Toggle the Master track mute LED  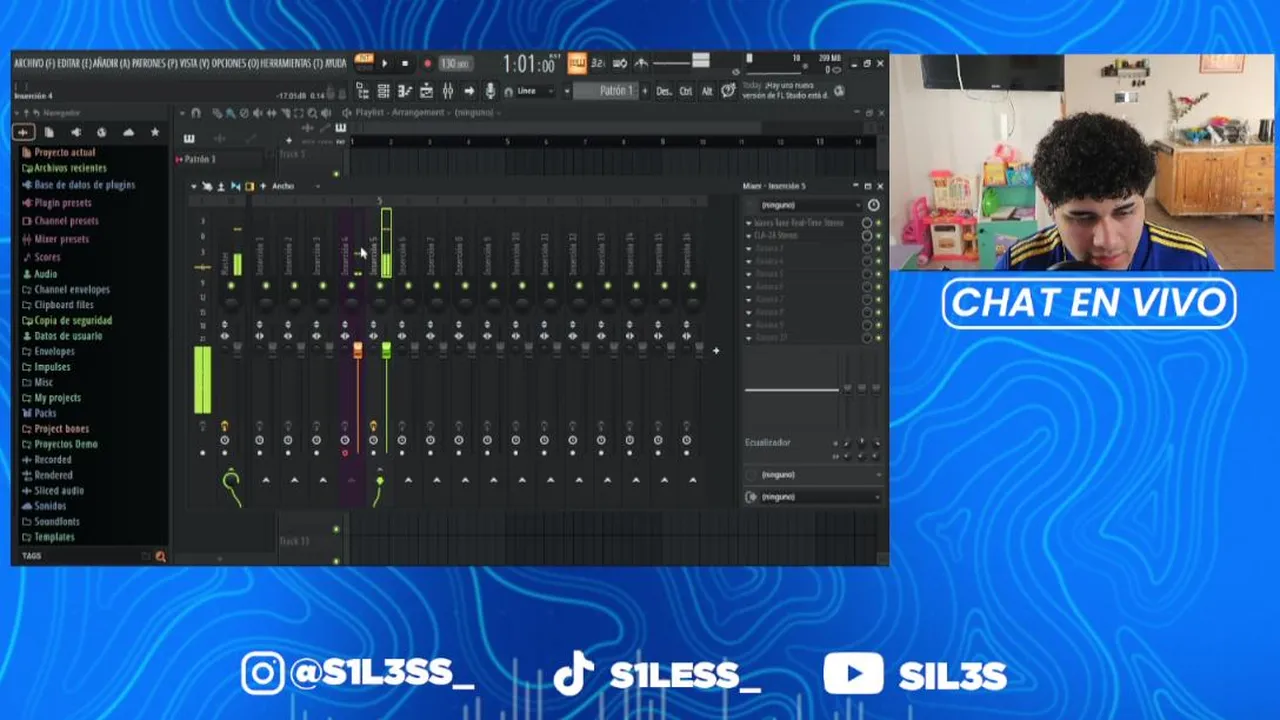(x=231, y=286)
